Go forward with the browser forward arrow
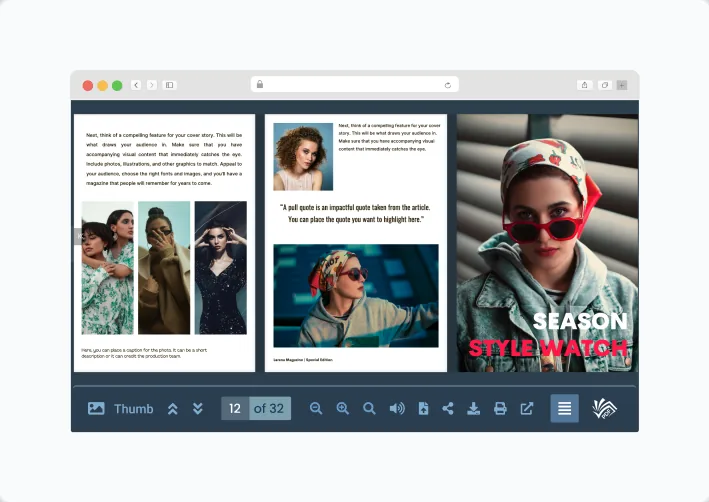 (x=152, y=85)
